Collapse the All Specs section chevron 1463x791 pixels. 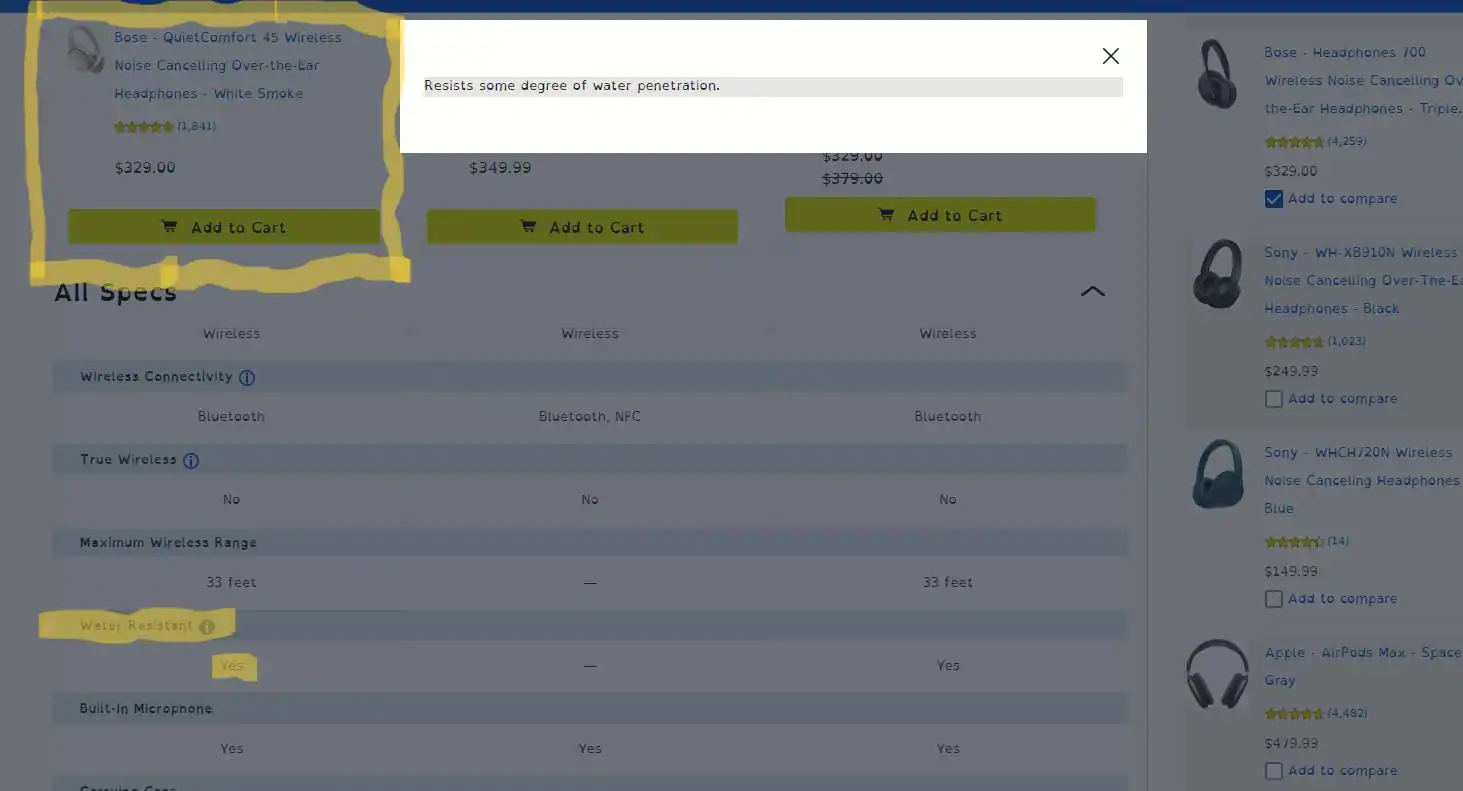1092,291
